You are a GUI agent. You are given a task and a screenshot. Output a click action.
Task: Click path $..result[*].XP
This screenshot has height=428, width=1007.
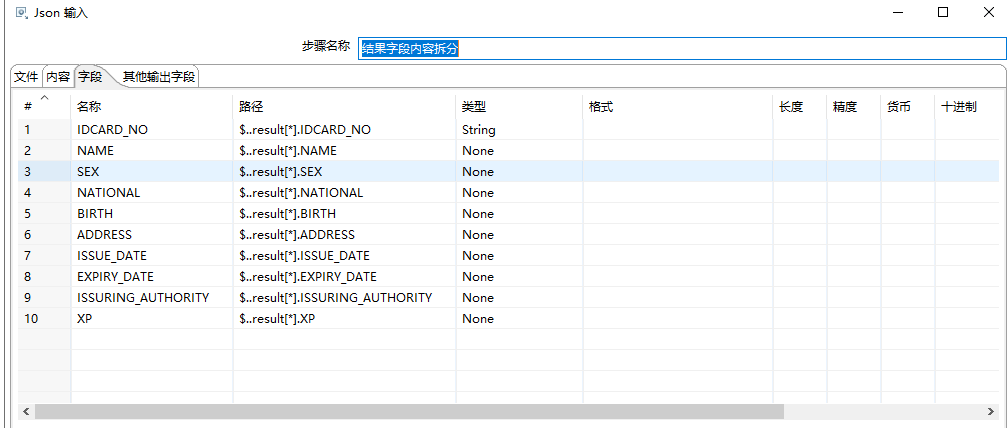[x=344, y=319]
